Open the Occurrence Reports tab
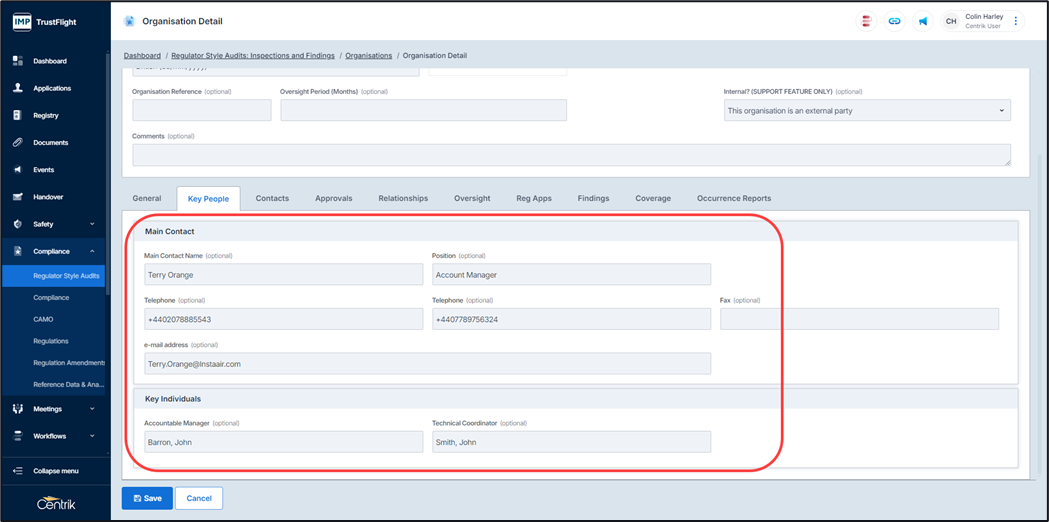This screenshot has height=522, width=1049. (x=733, y=199)
